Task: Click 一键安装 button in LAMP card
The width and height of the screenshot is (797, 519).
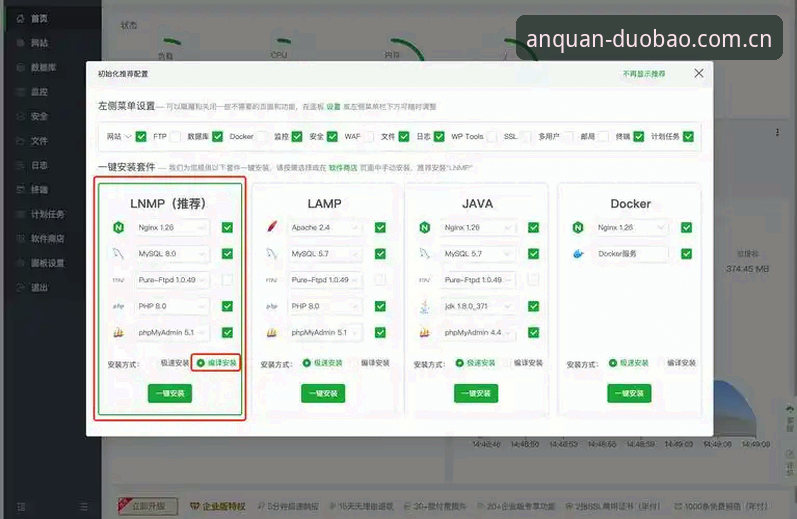Action: click(323, 393)
